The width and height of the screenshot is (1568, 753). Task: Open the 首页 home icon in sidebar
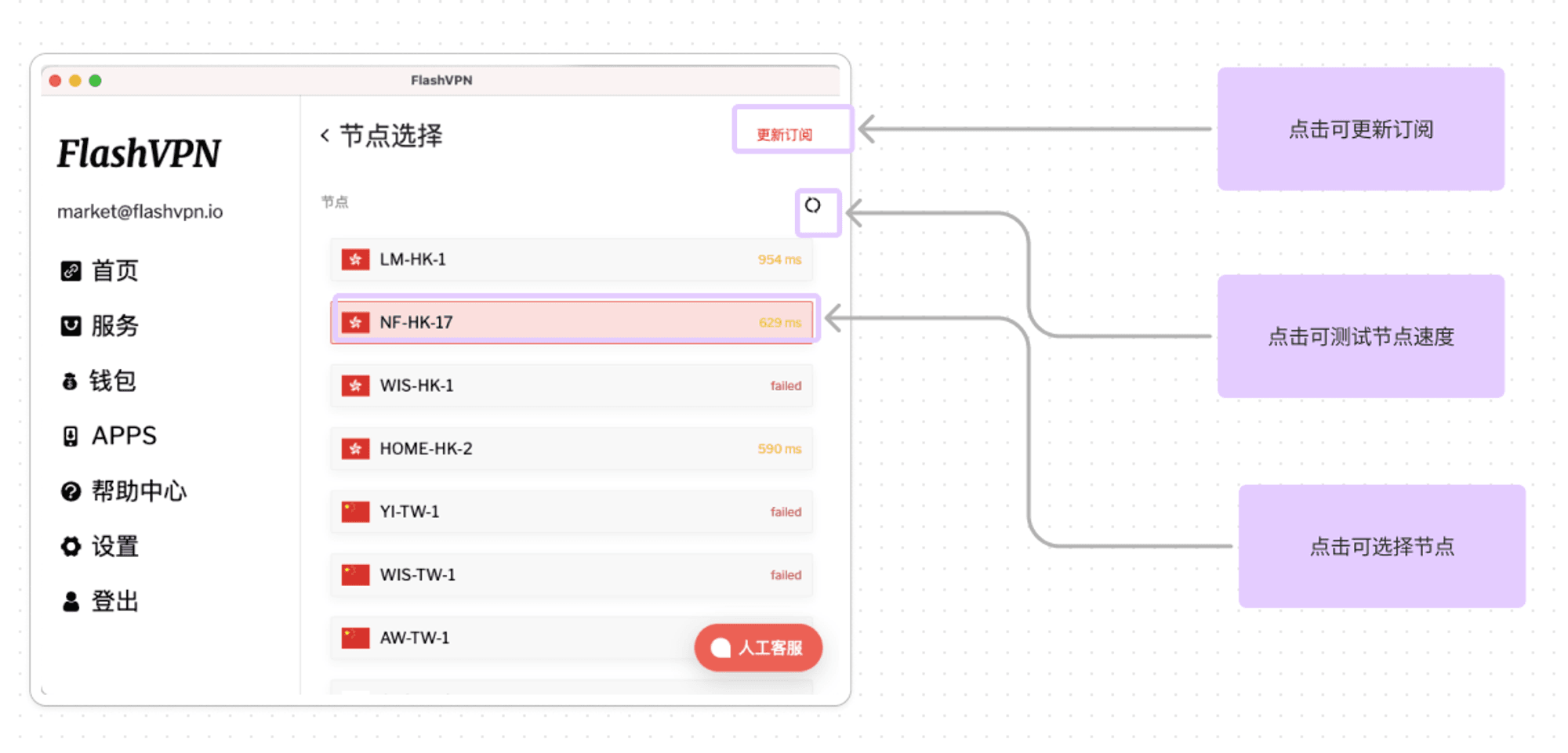click(x=71, y=271)
